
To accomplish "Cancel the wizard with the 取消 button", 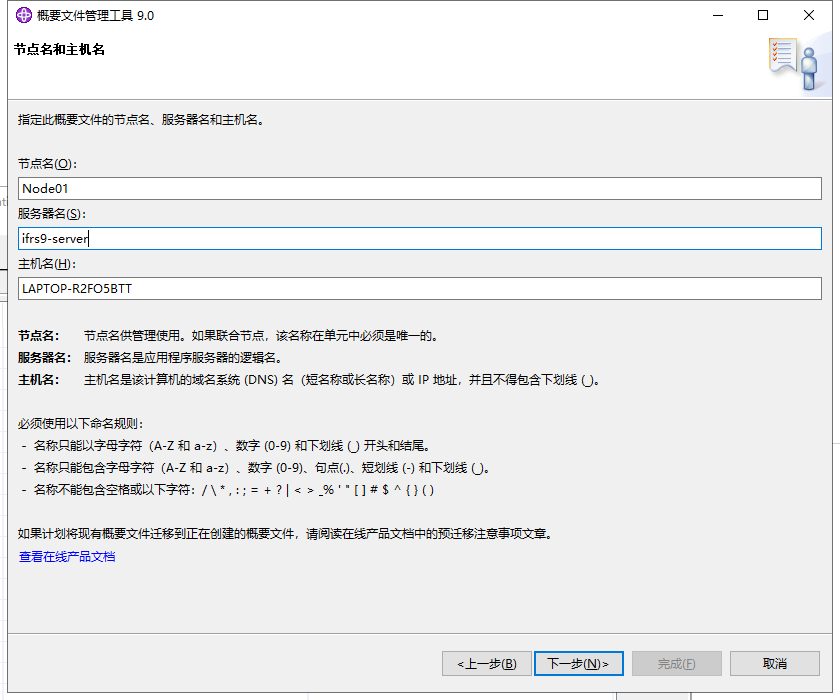I will [775, 664].
